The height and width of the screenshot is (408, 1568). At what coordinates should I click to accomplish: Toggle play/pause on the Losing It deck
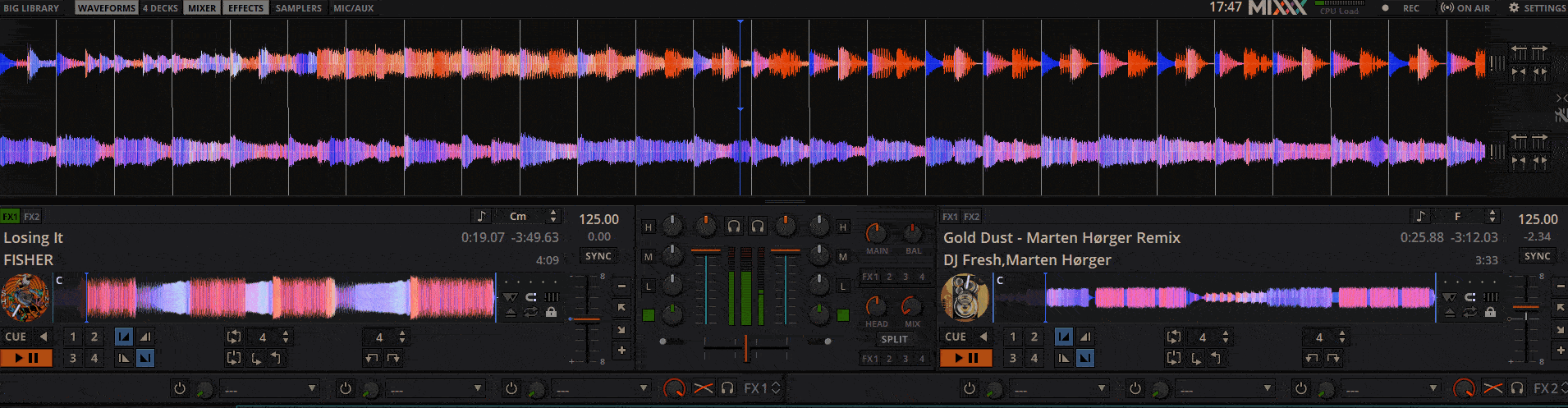(x=26, y=358)
